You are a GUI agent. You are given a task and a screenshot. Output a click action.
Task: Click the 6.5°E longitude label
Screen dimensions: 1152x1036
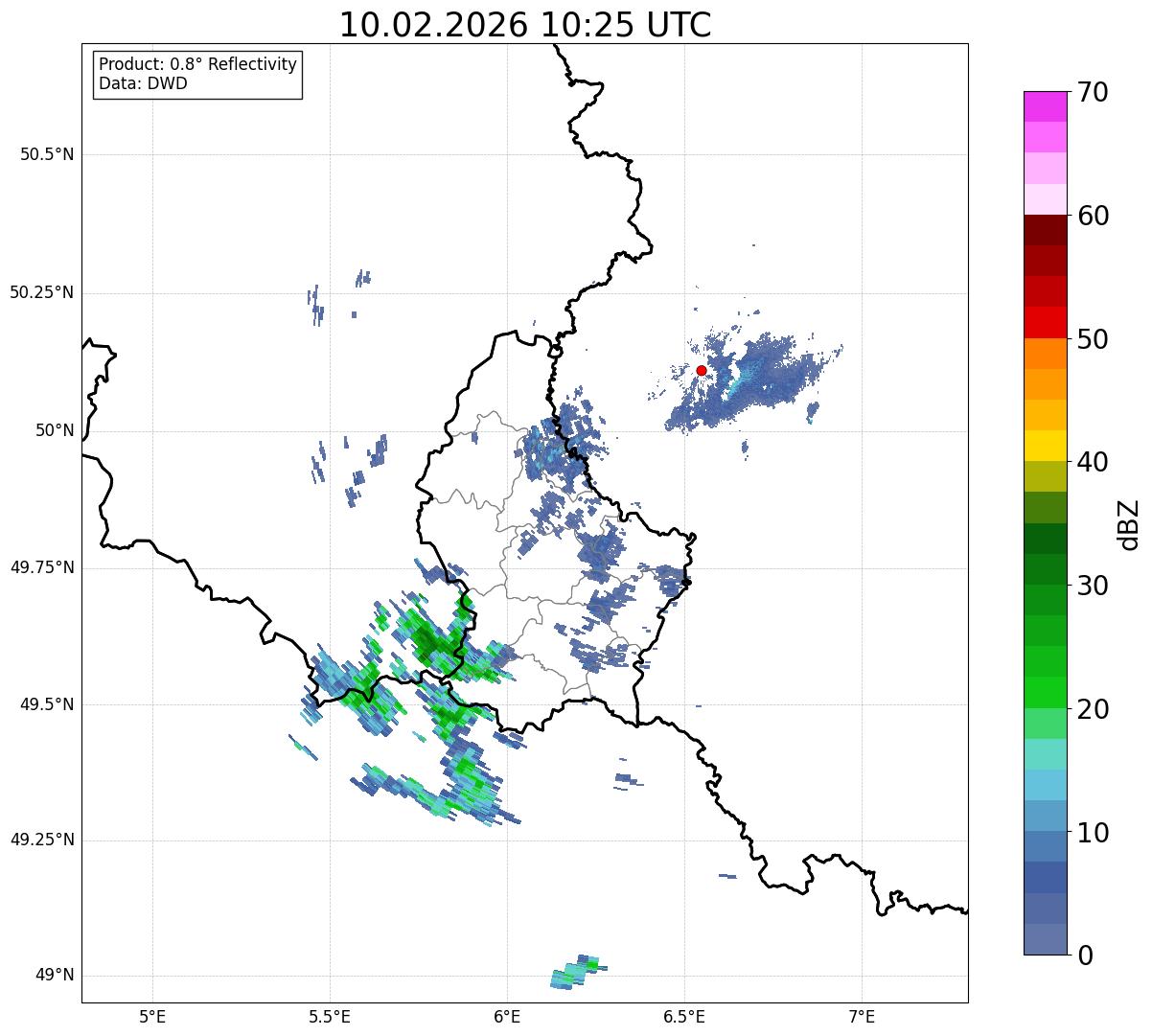coord(684,1016)
